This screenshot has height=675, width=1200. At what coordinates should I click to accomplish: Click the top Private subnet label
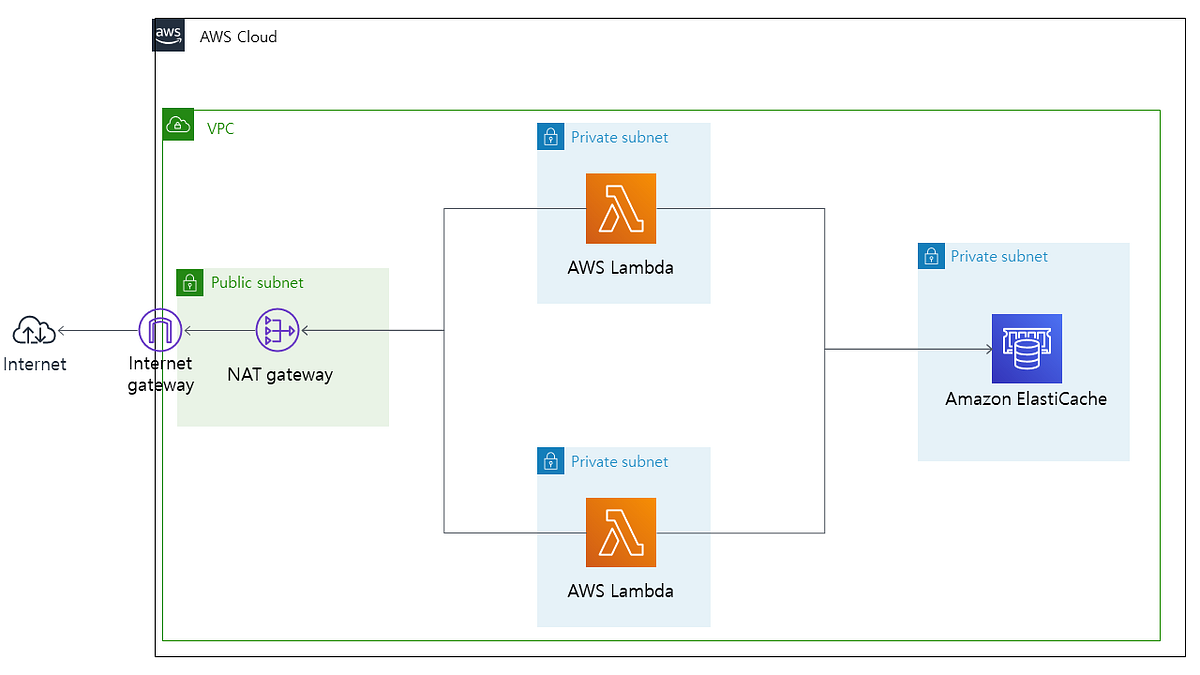pyautogui.click(x=619, y=136)
